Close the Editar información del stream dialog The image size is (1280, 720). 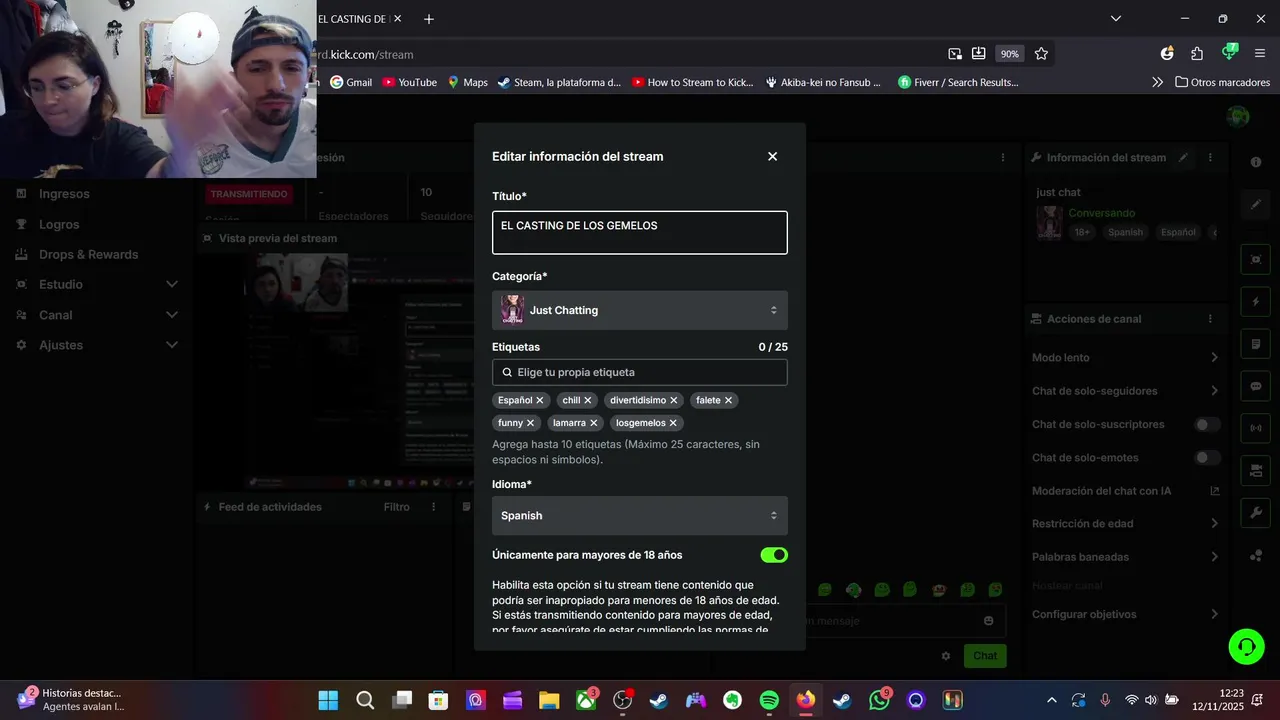pyautogui.click(x=772, y=156)
